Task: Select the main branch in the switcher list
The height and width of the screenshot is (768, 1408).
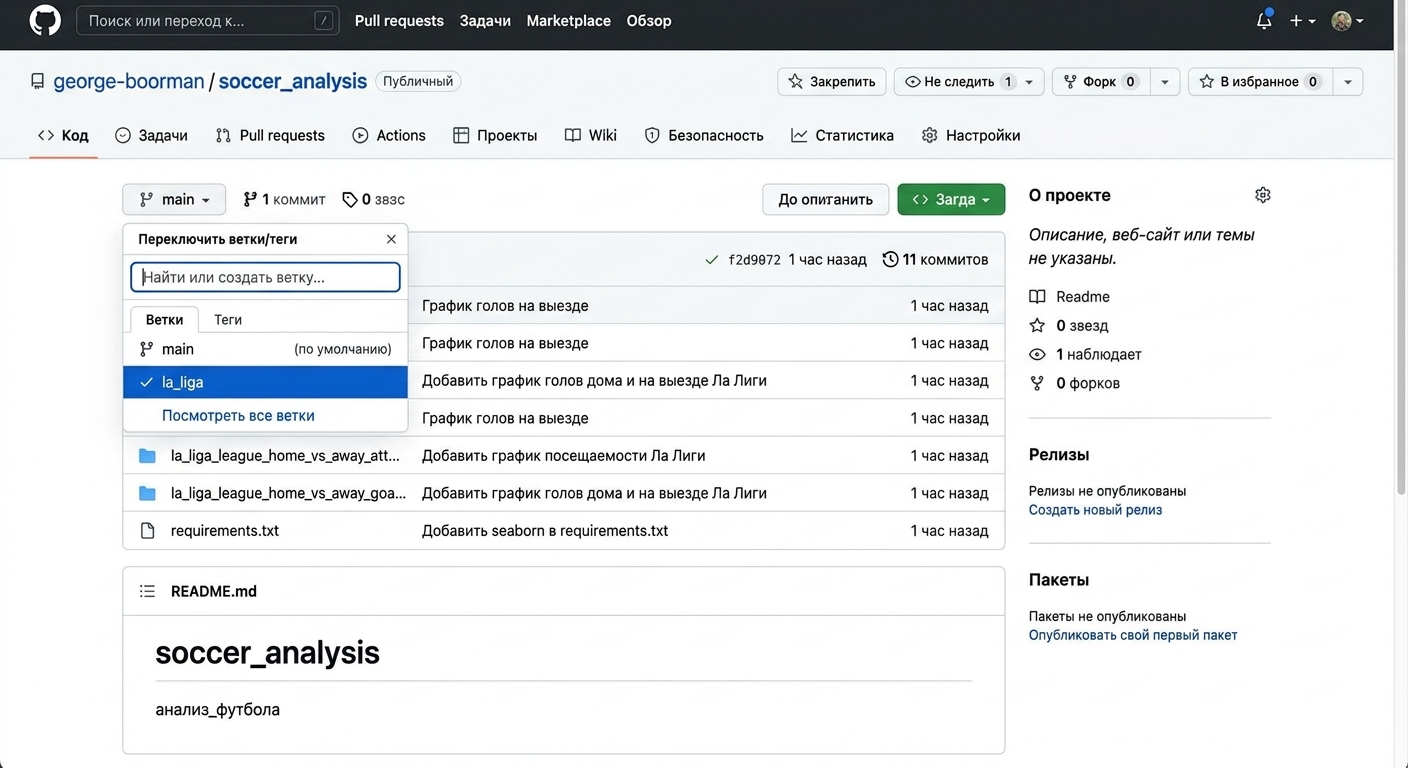Action: click(265, 349)
